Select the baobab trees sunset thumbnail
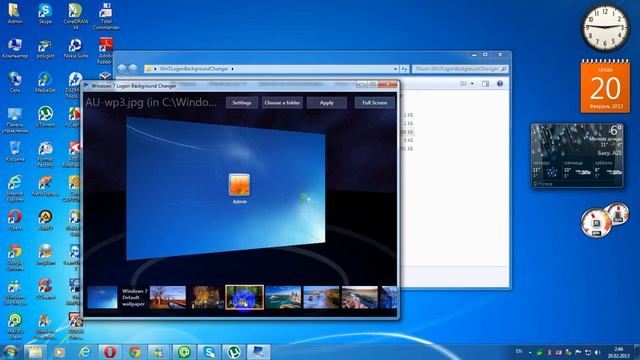This screenshot has width=640, height=360. click(x=168, y=297)
